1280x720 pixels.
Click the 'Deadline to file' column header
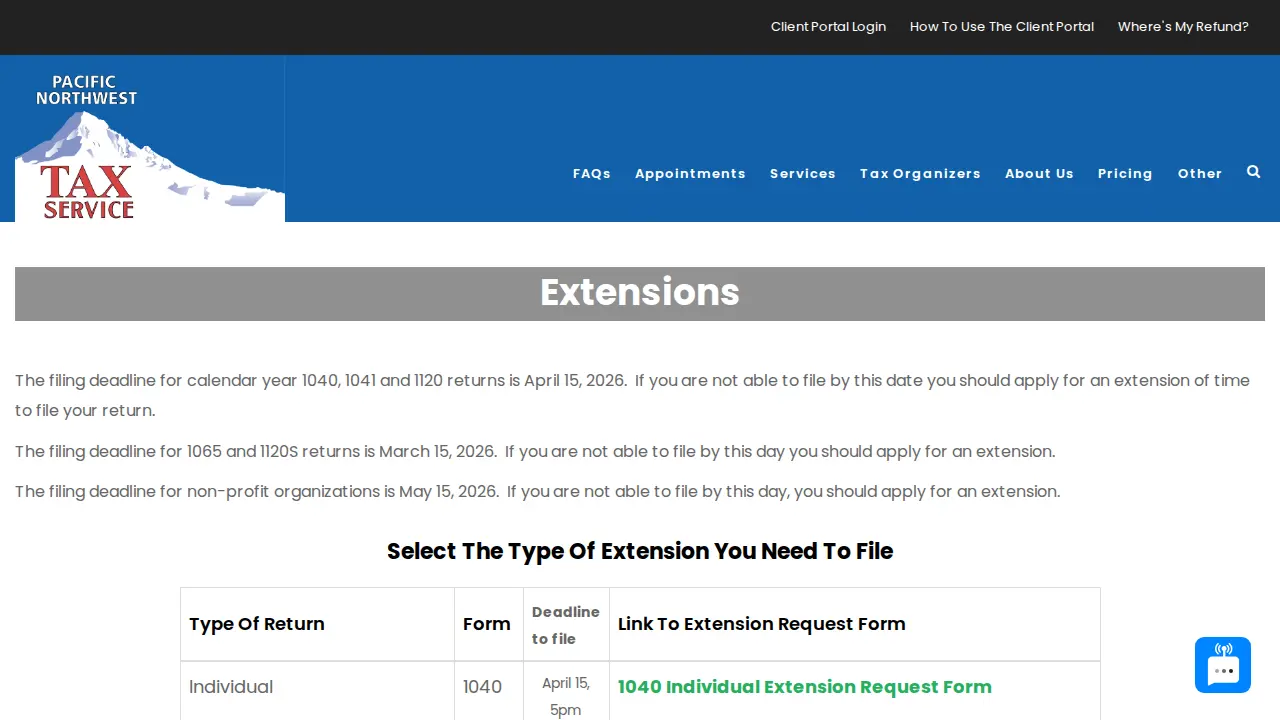click(x=566, y=625)
